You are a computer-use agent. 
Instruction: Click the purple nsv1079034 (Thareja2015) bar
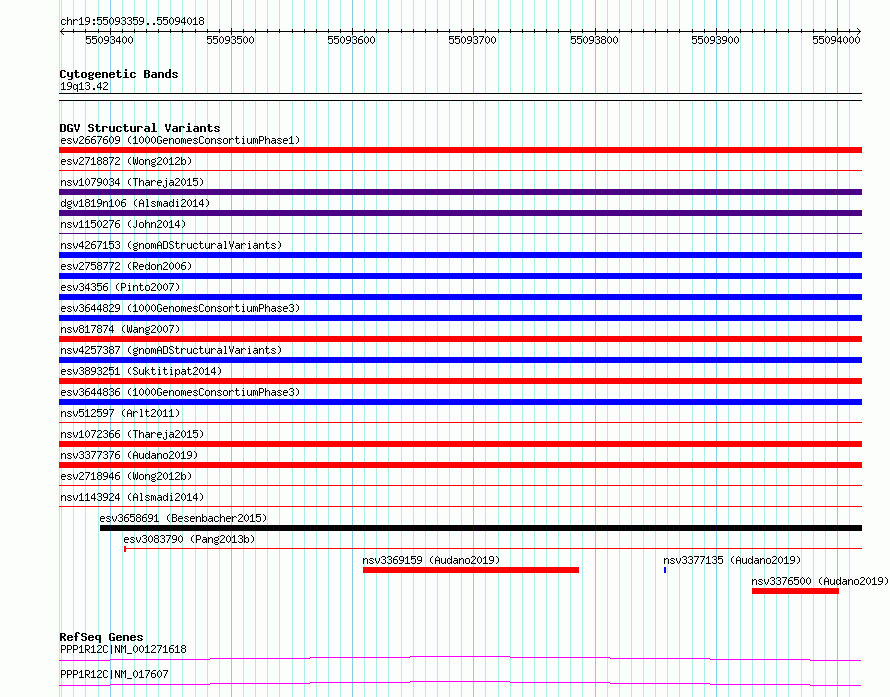coord(460,192)
